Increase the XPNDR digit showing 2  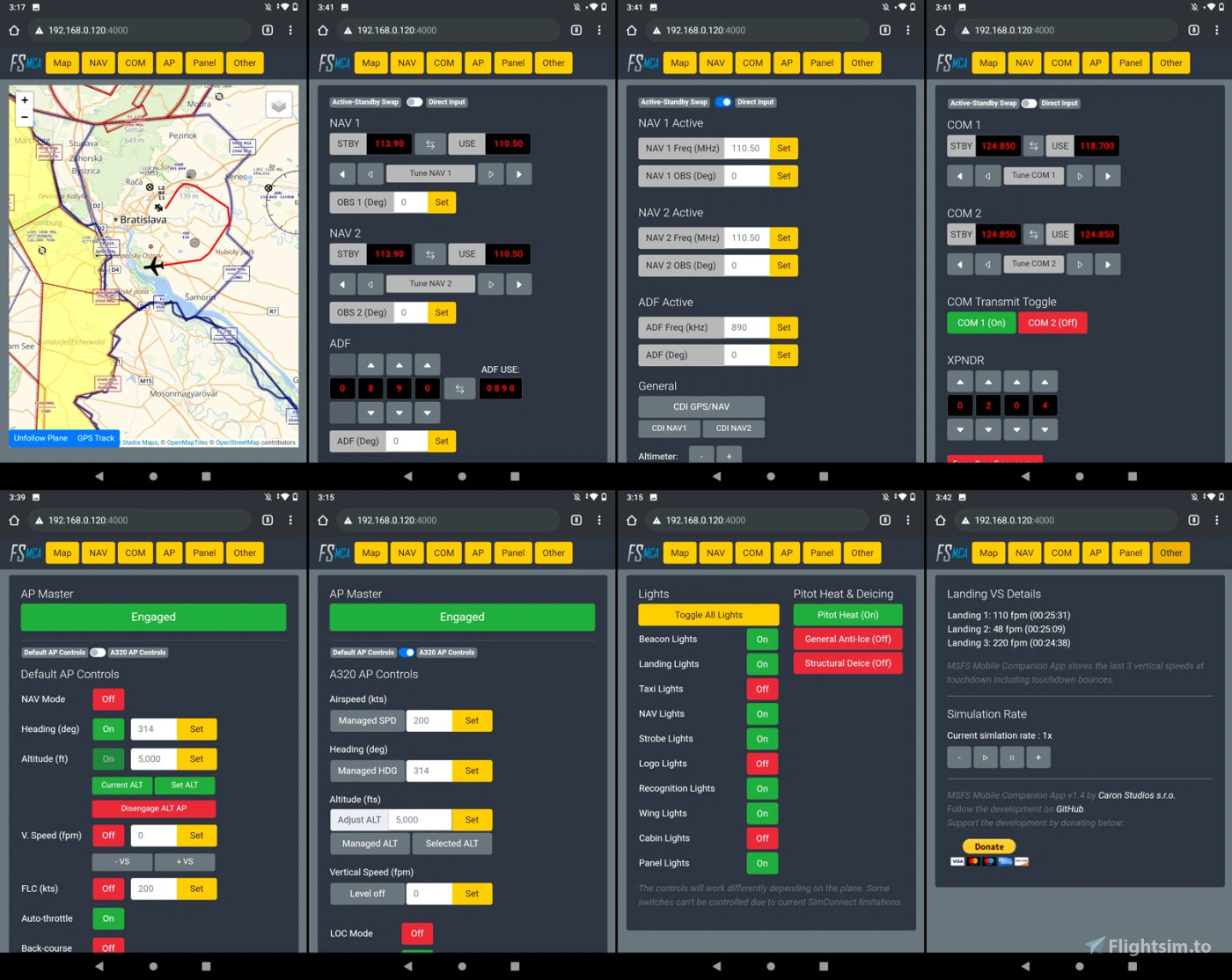click(x=988, y=382)
